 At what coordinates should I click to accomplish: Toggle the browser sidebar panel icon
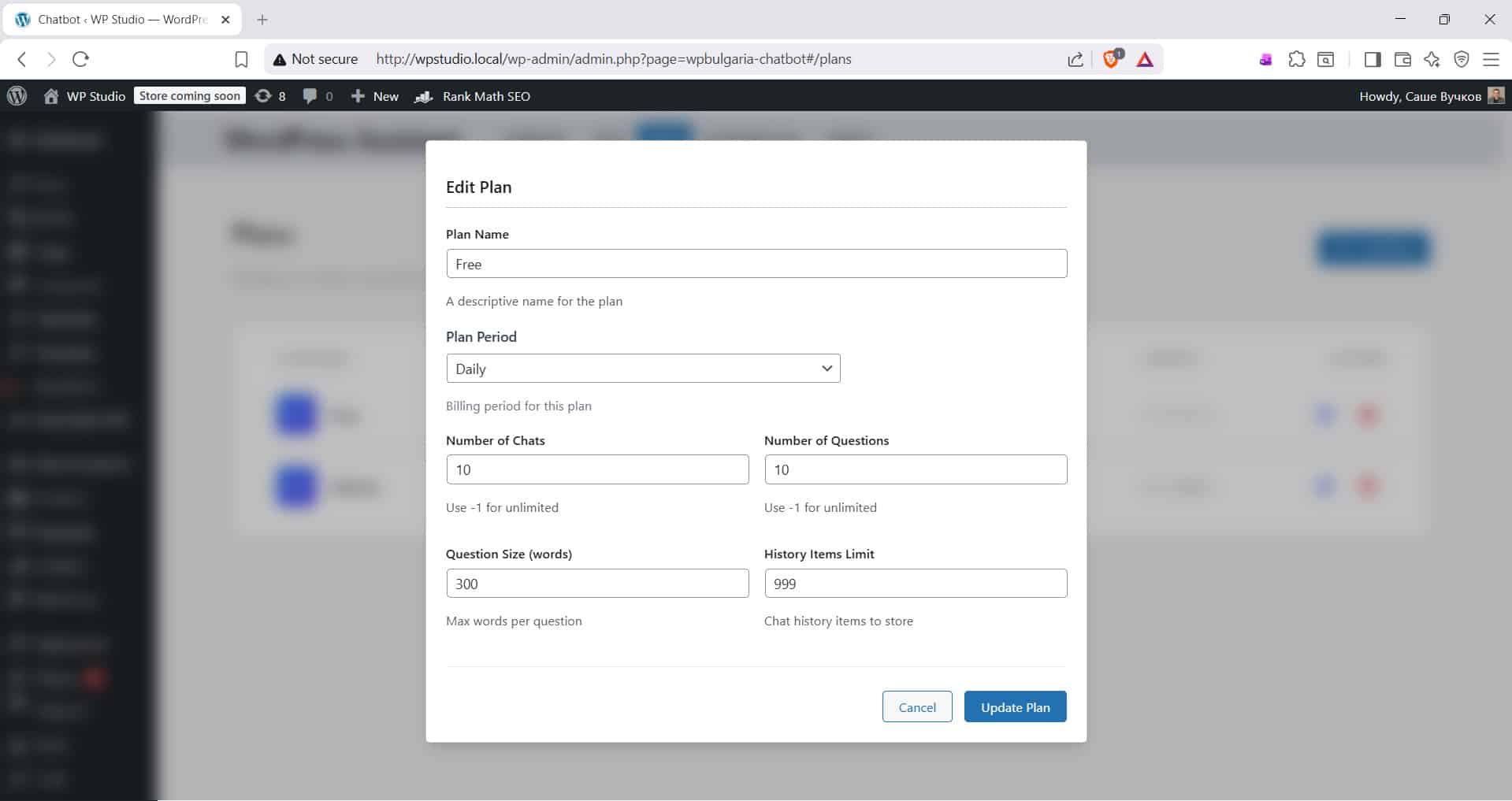pyautogui.click(x=1372, y=59)
